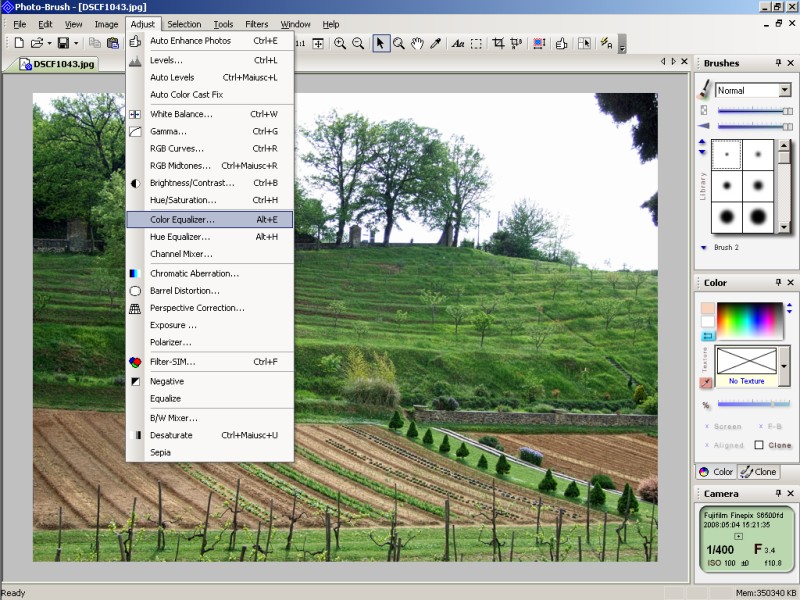Activate the arrow pointer tool
Screen dimensions: 800x600
[x=381, y=43]
